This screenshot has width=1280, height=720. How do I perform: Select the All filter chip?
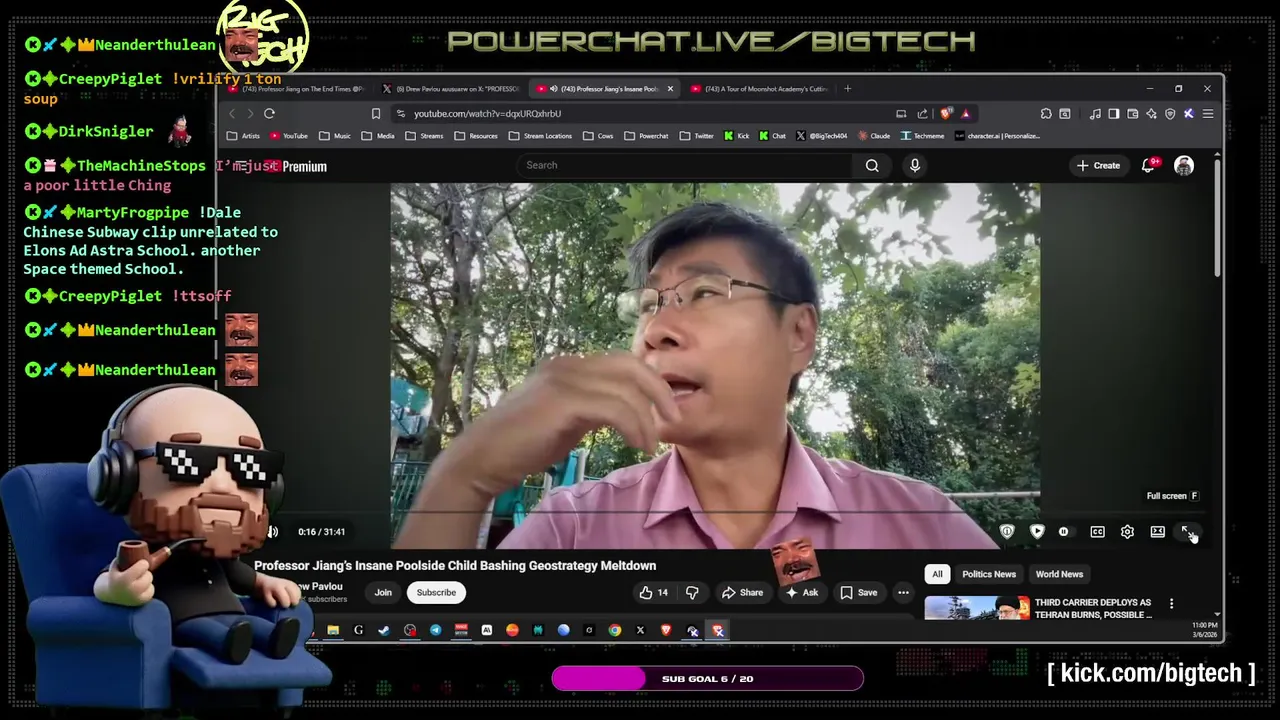(x=937, y=574)
